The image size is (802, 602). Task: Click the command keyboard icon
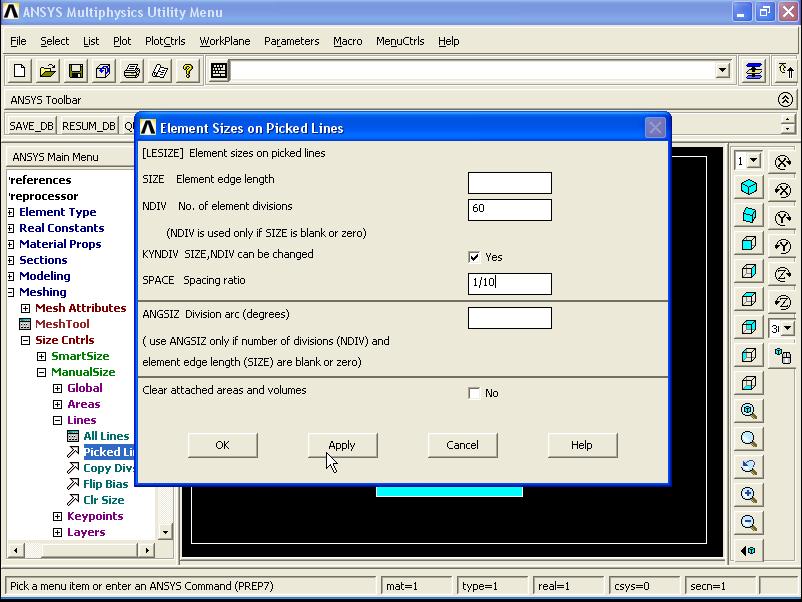tap(219, 71)
